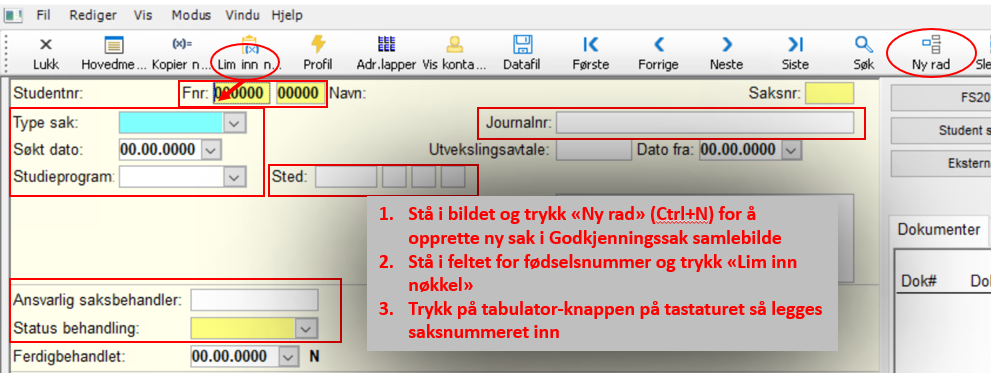
Task: Open the Fil menu
Action: tap(44, 15)
